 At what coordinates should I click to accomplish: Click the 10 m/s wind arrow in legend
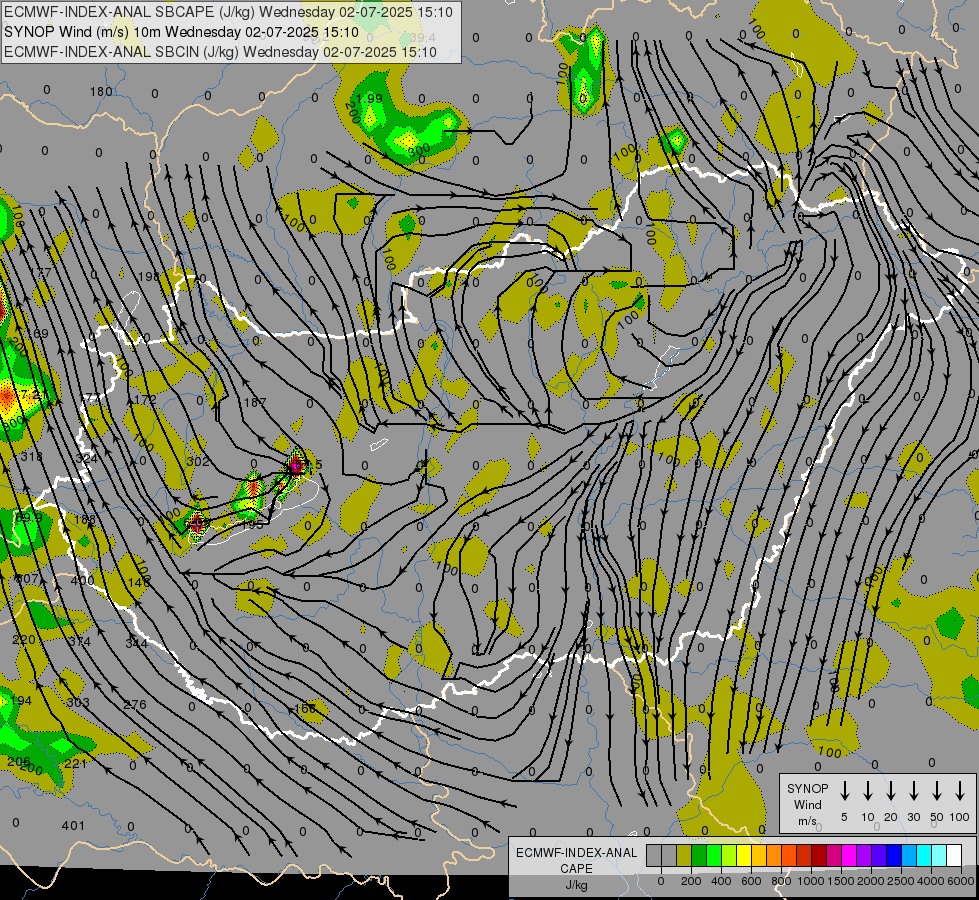pos(868,791)
